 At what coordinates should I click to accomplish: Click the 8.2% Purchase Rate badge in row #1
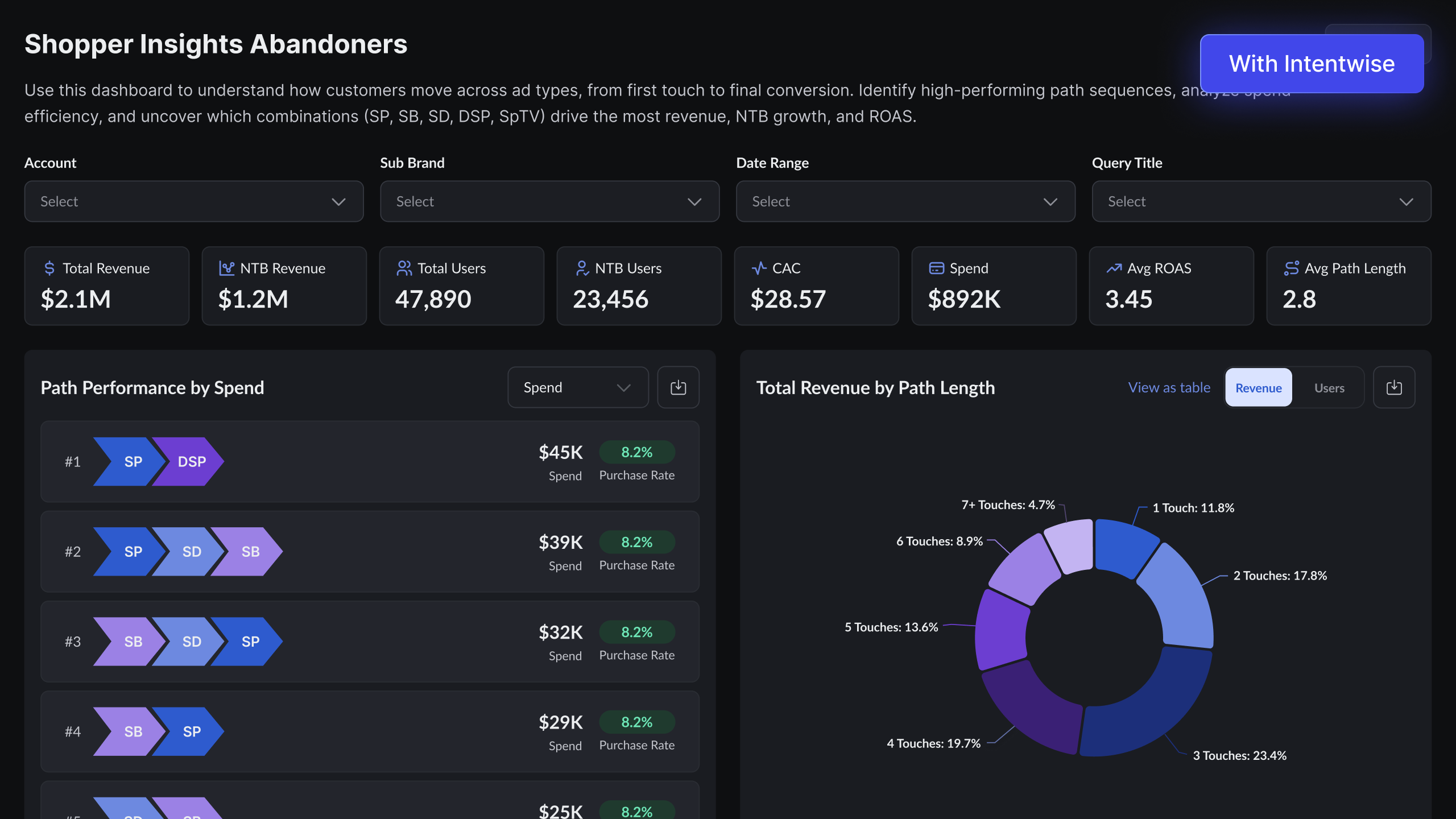pyautogui.click(x=636, y=452)
